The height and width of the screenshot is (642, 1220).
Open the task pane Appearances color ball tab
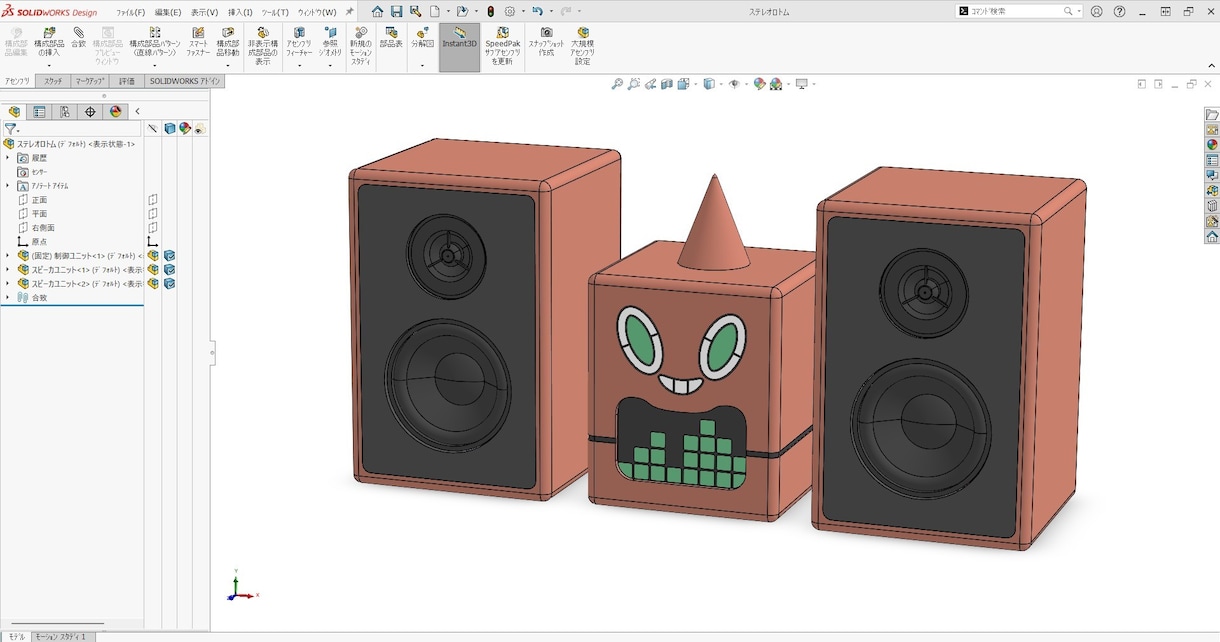click(x=1212, y=145)
